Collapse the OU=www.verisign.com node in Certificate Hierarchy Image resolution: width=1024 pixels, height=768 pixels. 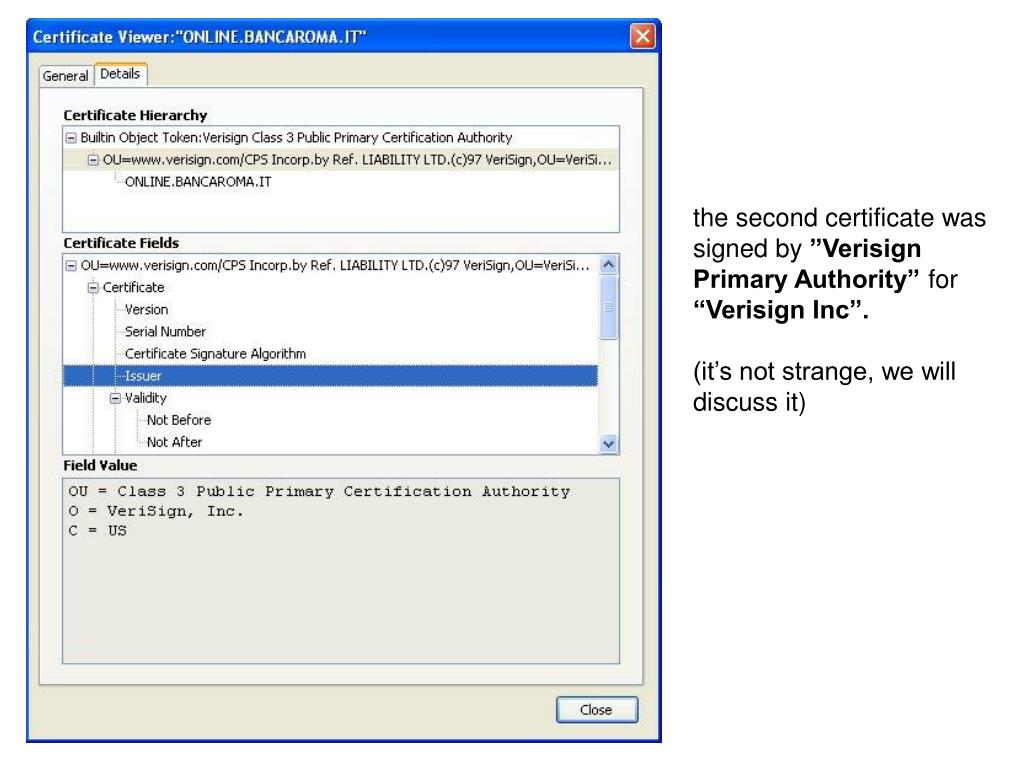(x=93, y=160)
